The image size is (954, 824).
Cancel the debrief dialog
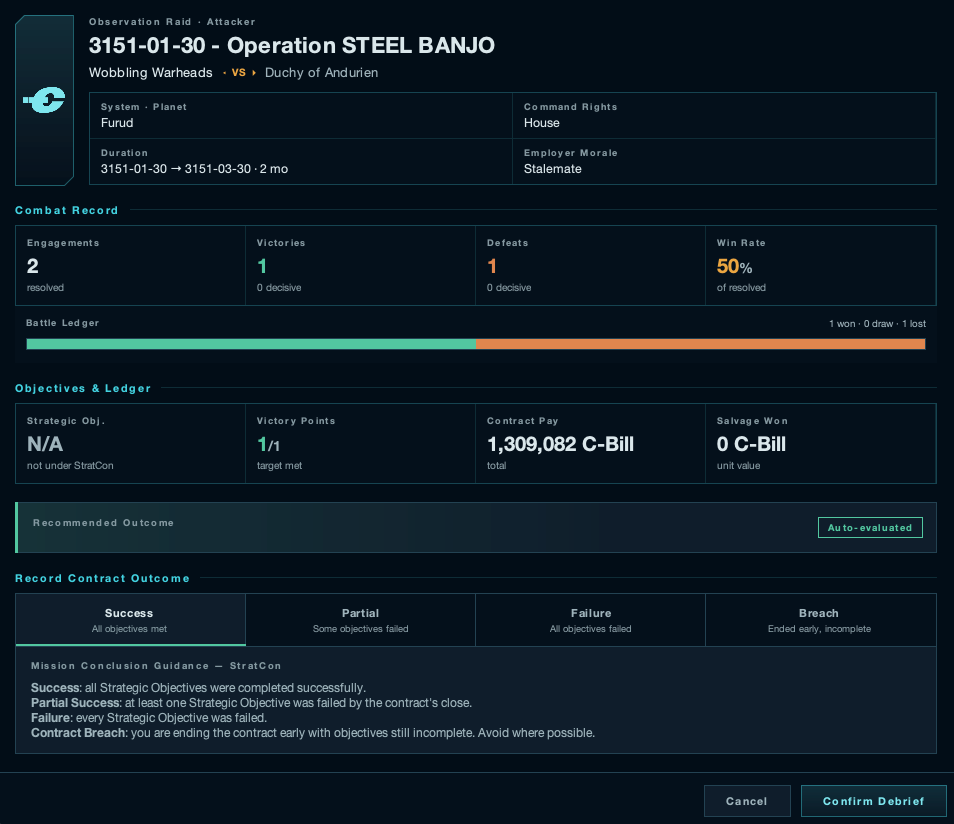point(747,801)
